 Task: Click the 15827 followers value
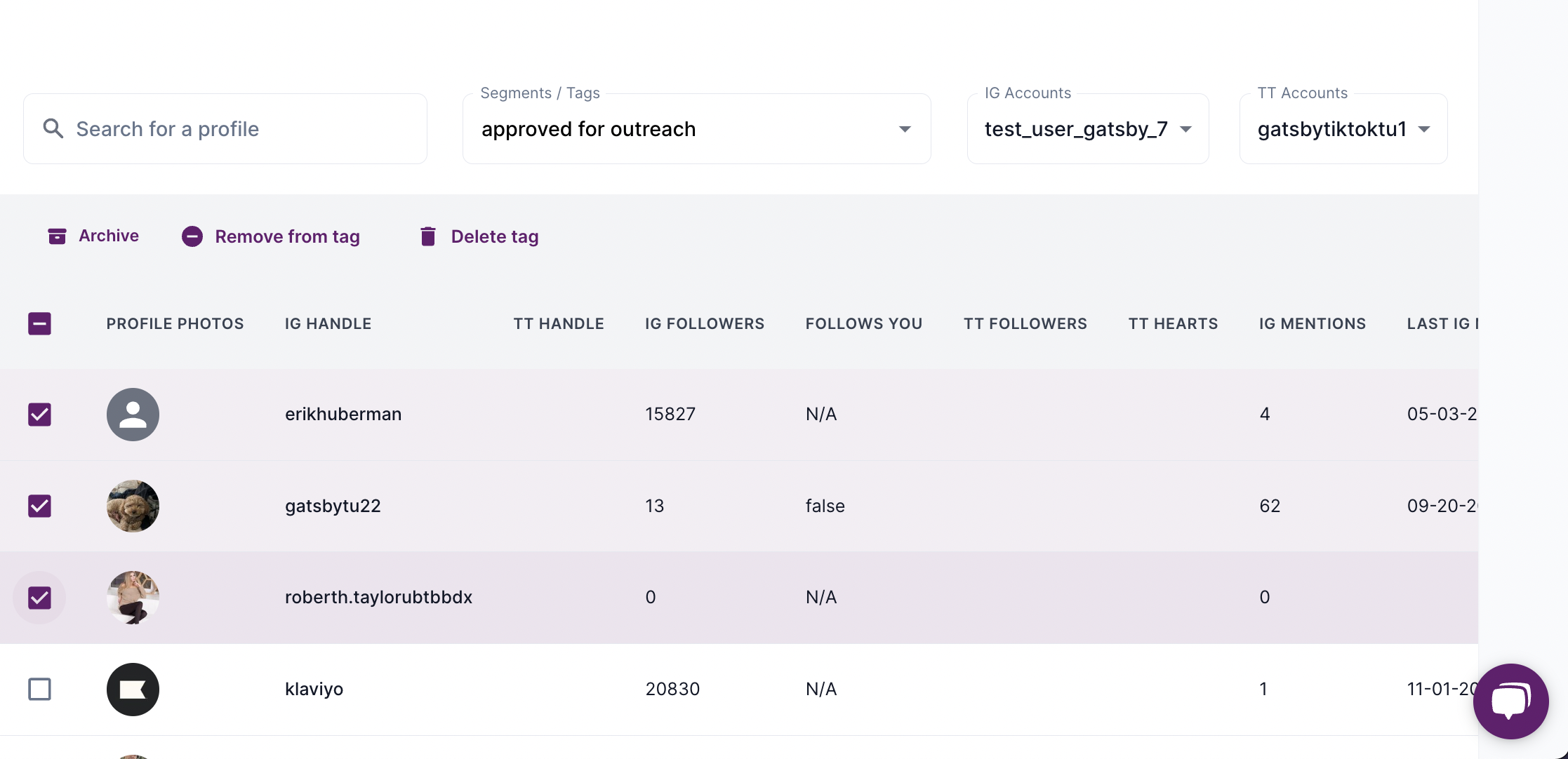tap(670, 414)
